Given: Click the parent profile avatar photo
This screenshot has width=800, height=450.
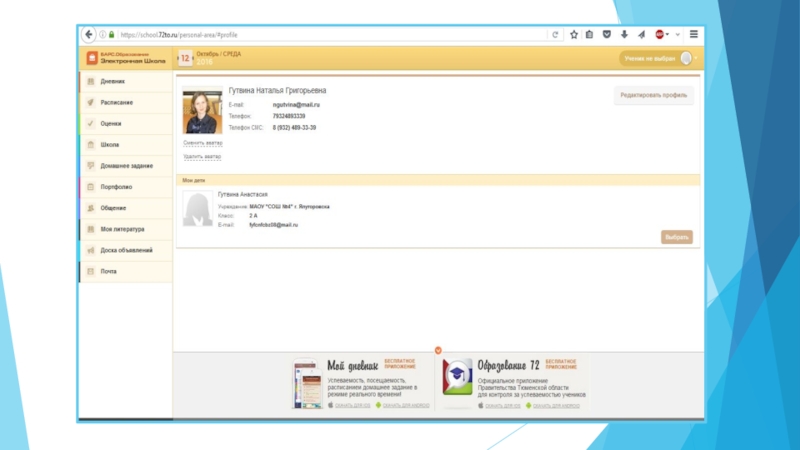Looking at the screenshot, I should [x=202, y=111].
